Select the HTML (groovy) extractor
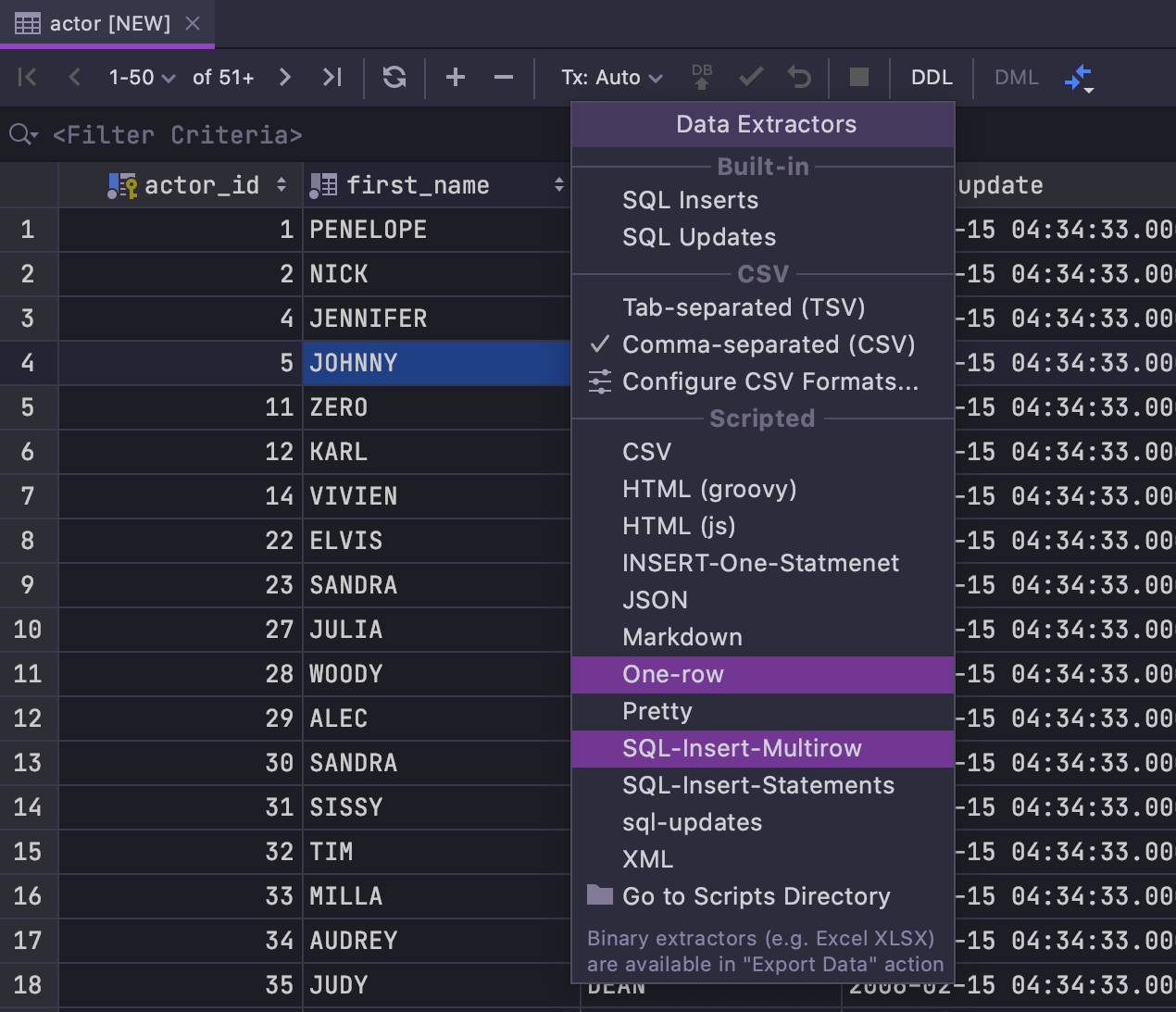This screenshot has width=1176, height=1012. [763, 489]
